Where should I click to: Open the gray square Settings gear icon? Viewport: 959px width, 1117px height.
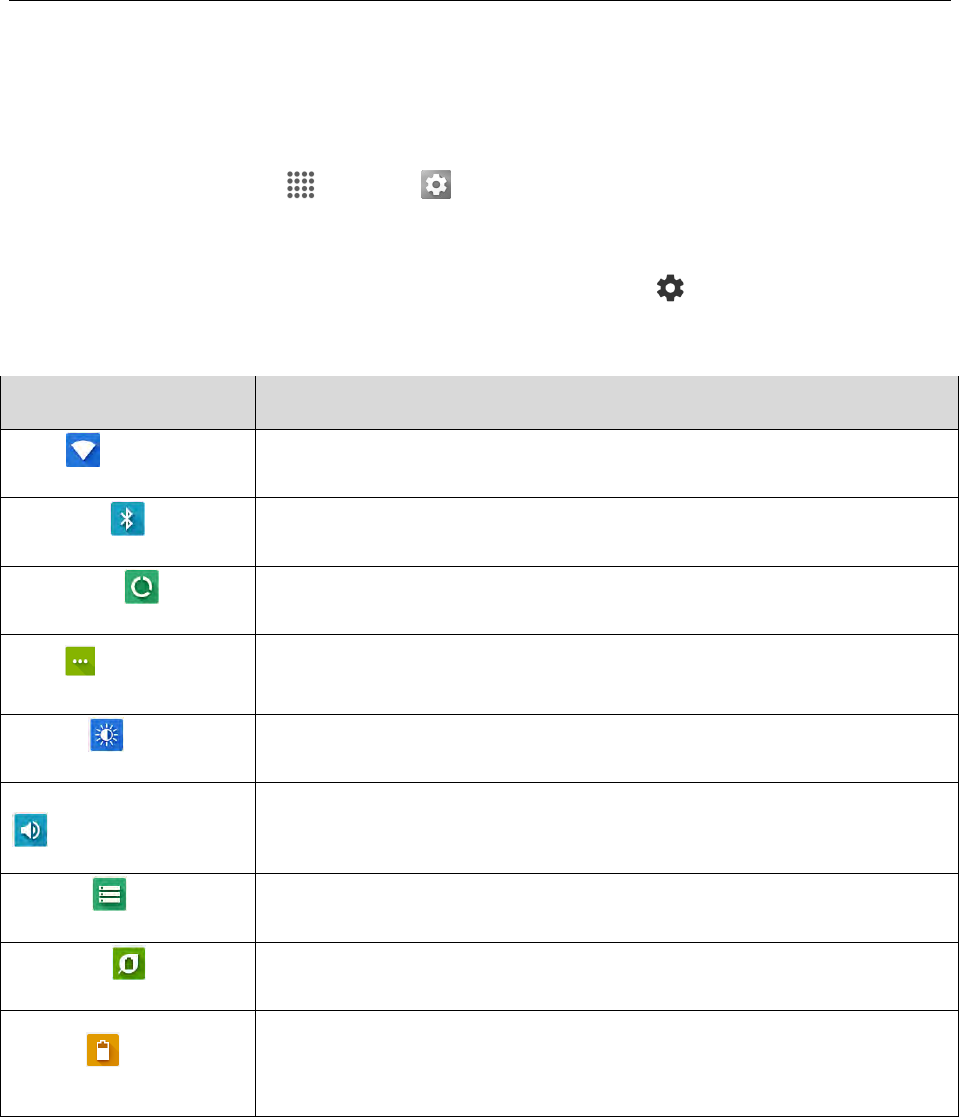(436, 185)
